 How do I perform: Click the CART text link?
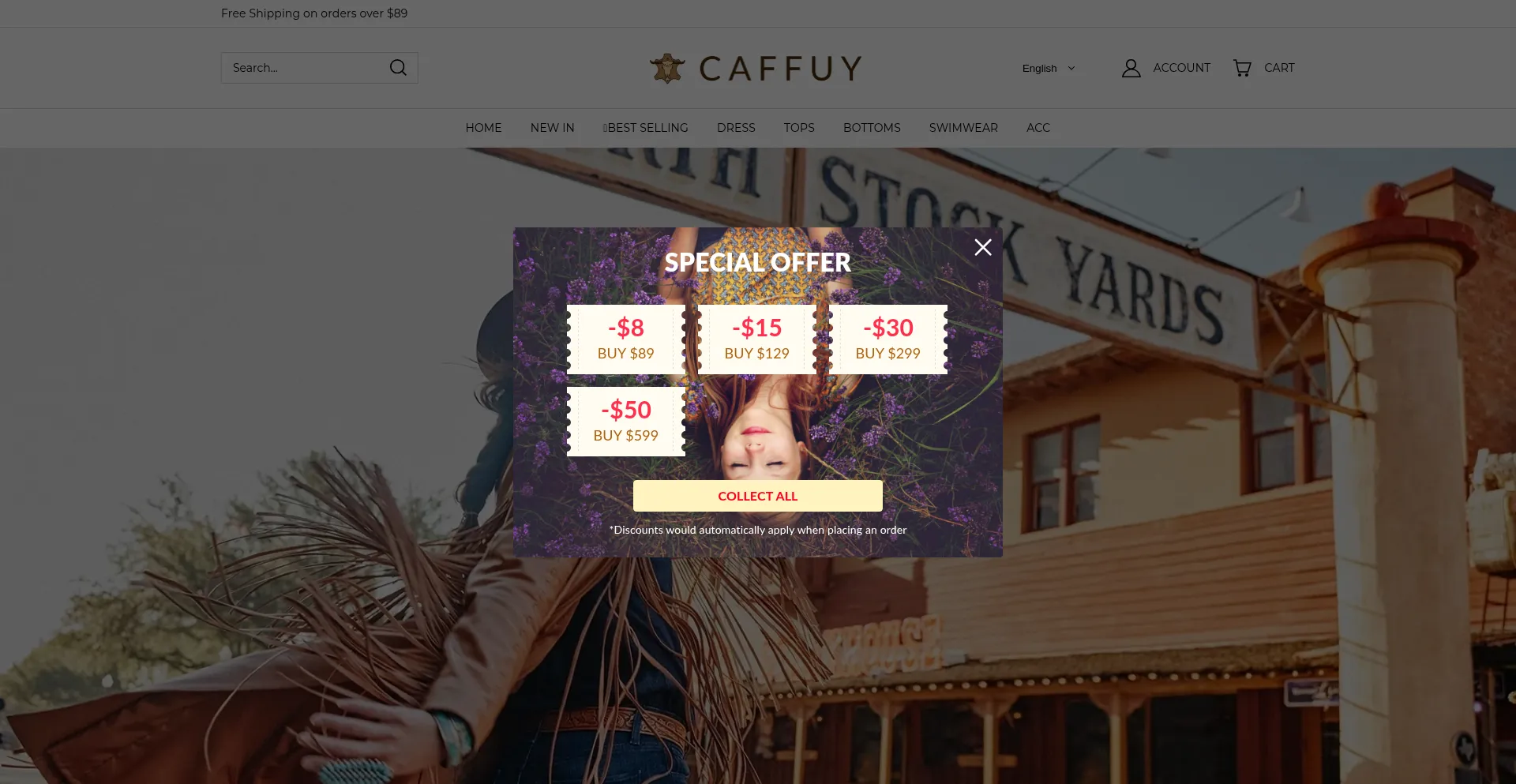click(x=1279, y=68)
